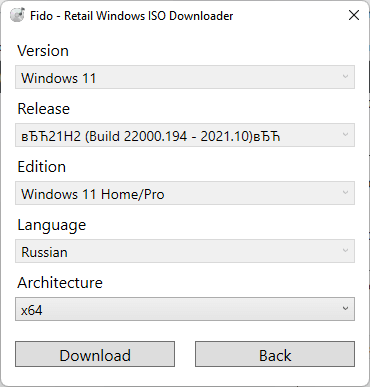370x387 pixels.
Task: Click the Edition label text
Action: tap(42, 167)
